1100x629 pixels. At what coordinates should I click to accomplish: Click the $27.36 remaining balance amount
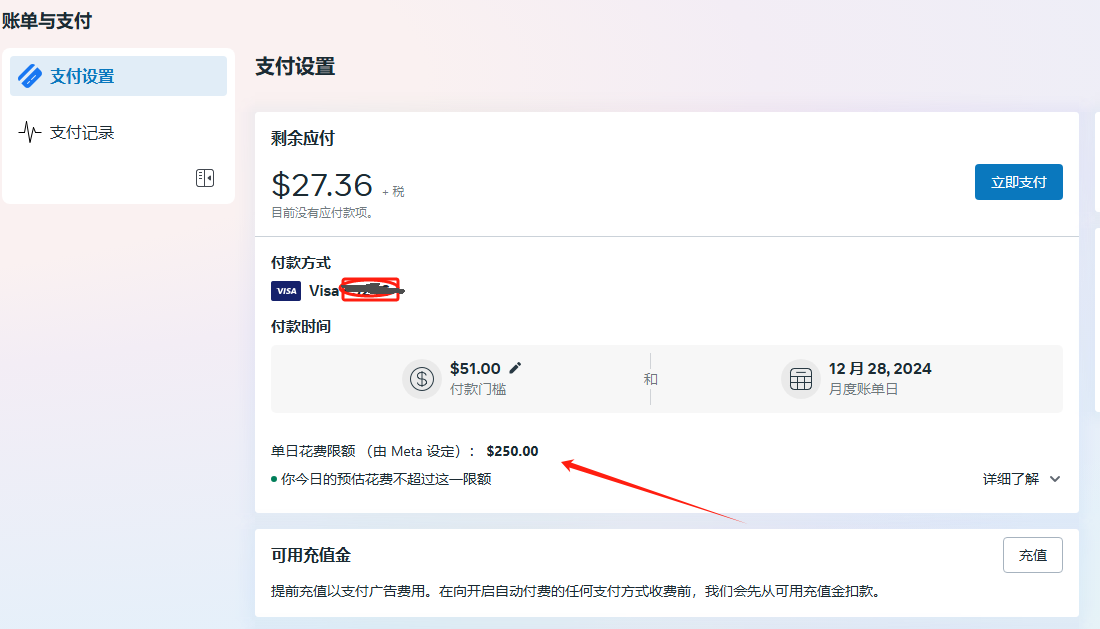pyautogui.click(x=322, y=185)
